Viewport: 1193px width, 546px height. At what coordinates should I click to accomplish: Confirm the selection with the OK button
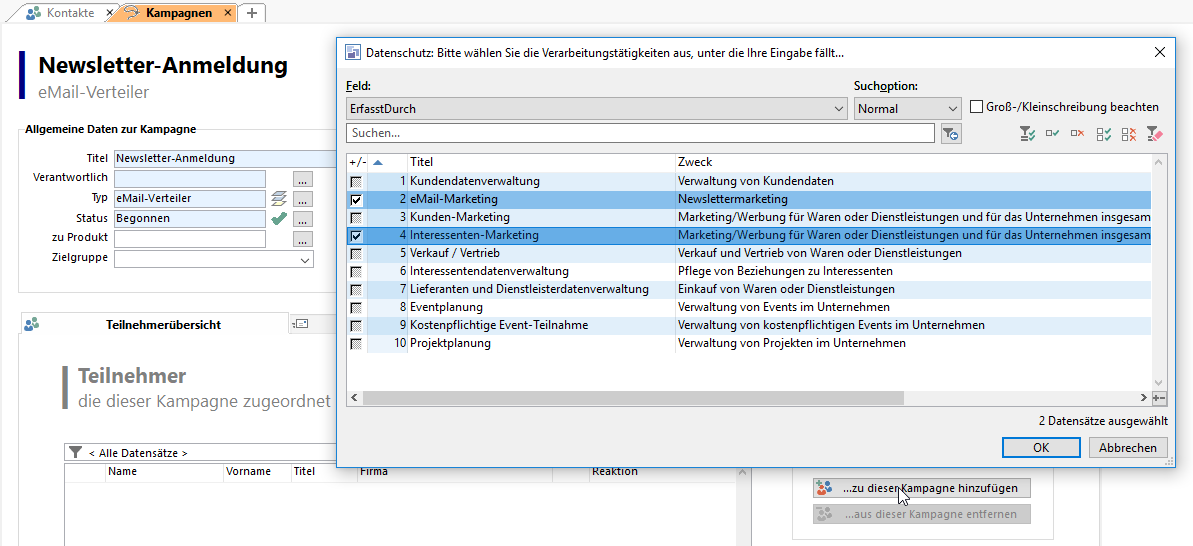(x=1041, y=448)
